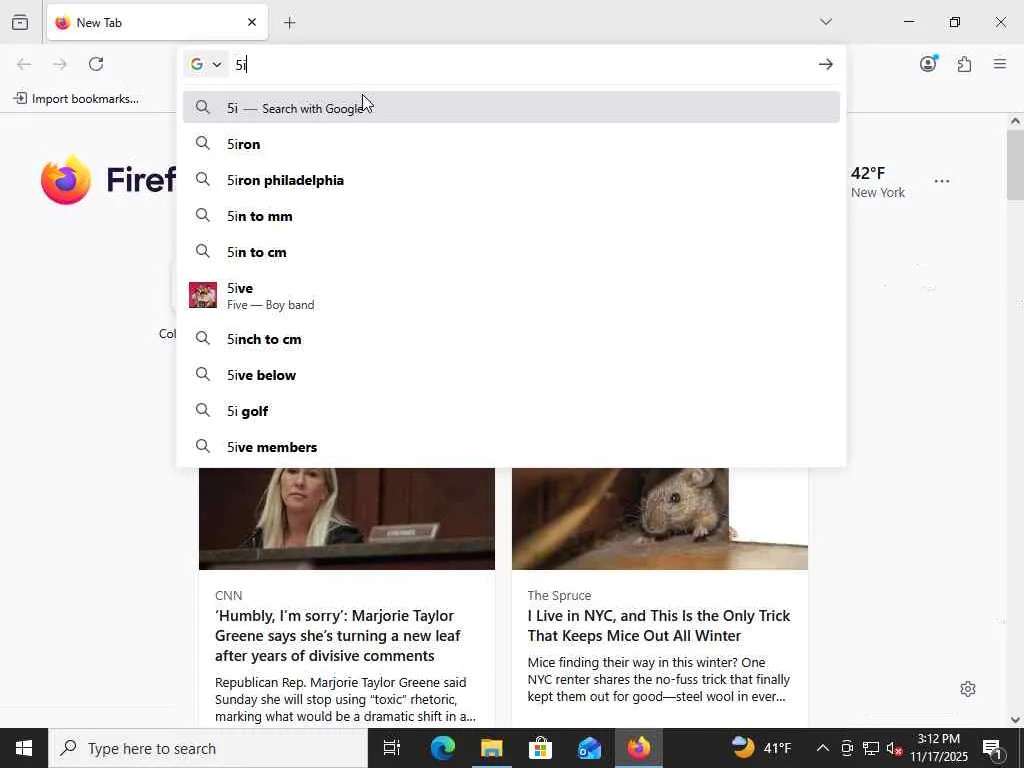Choose the '5in to mm' suggestion
The image size is (1024, 768).
pyautogui.click(x=511, y=216)
